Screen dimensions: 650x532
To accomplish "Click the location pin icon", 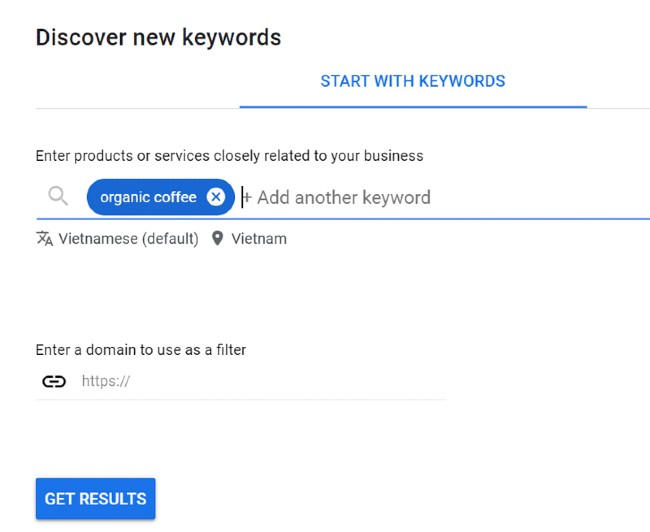I will click(217, 239).
